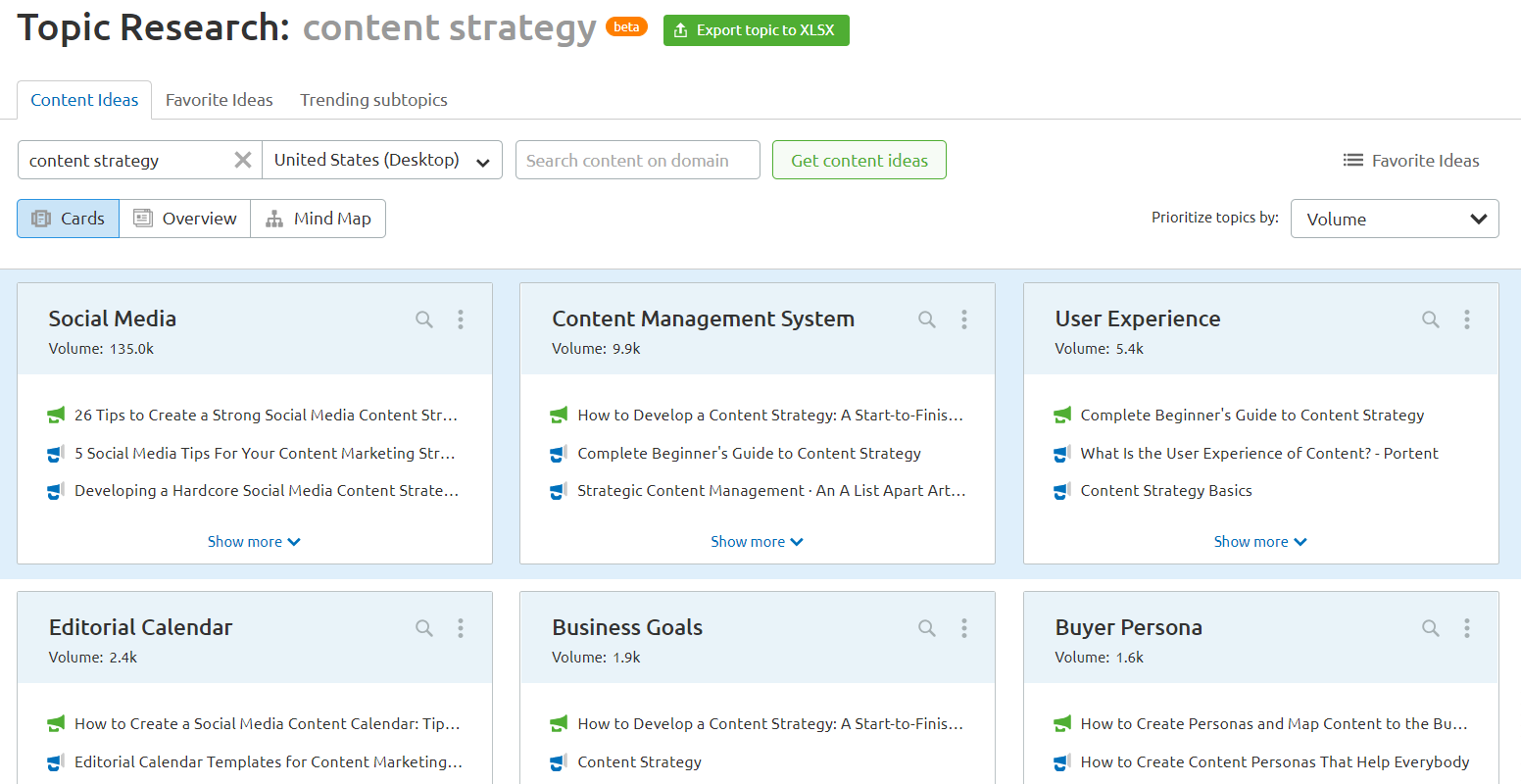
Task: Click the Social Media card title
Action: coord(113,319)
